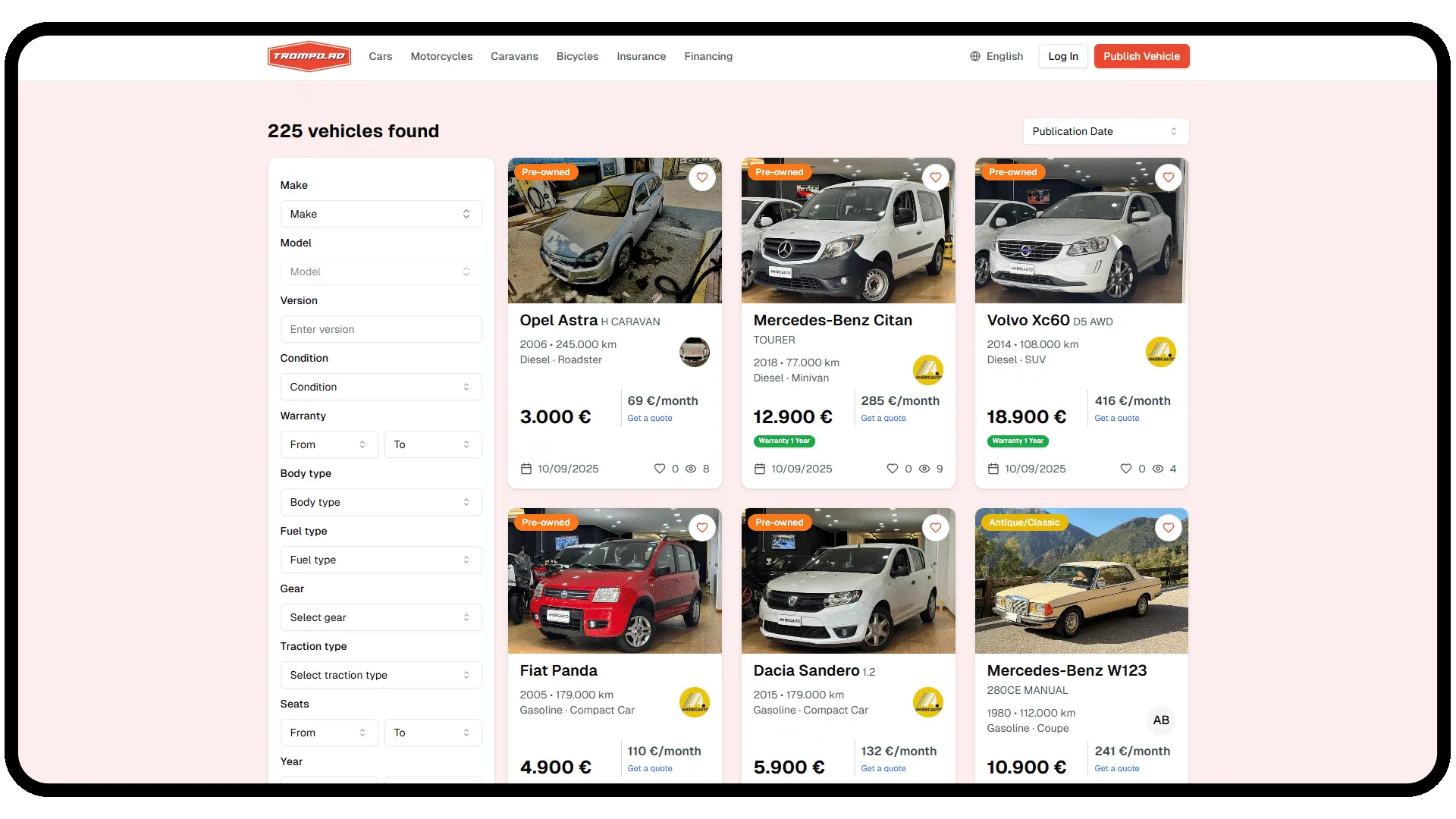Open the Condition dropdown

(381, 387)
